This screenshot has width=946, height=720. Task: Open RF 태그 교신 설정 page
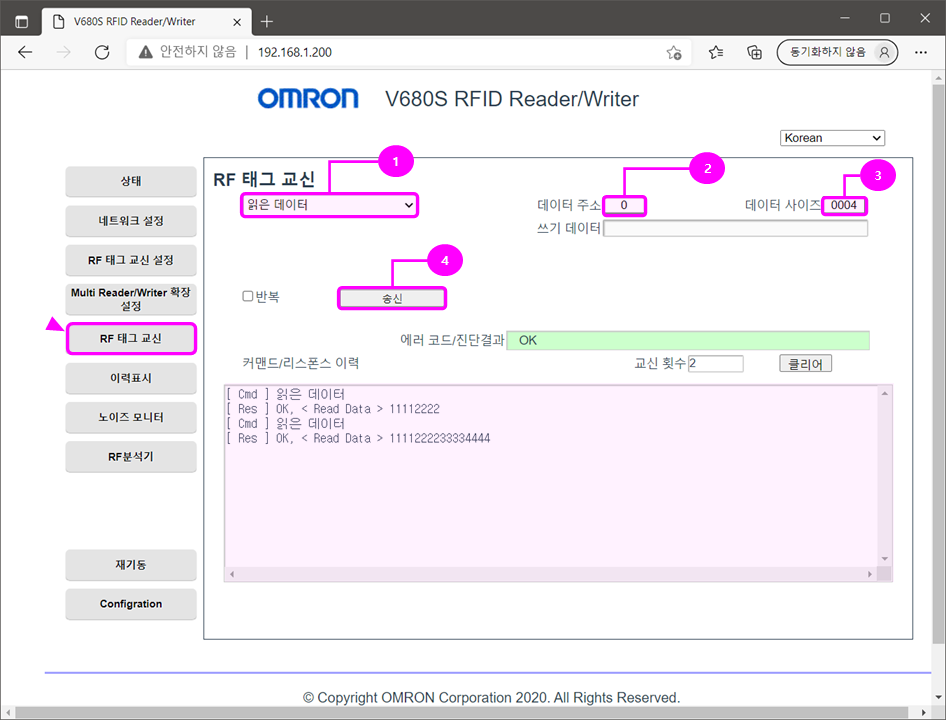pos(131,260)
